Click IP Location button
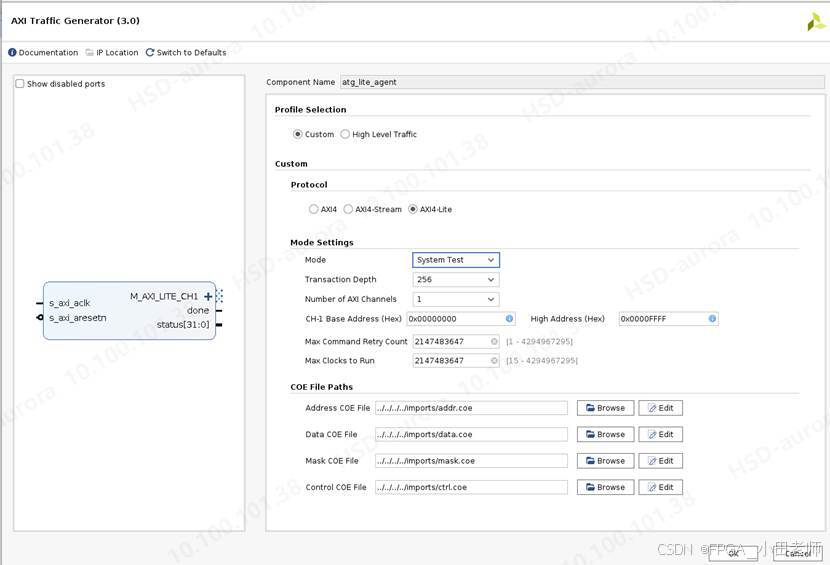This screenshot has width=830, height=565. tap(112, 52)
